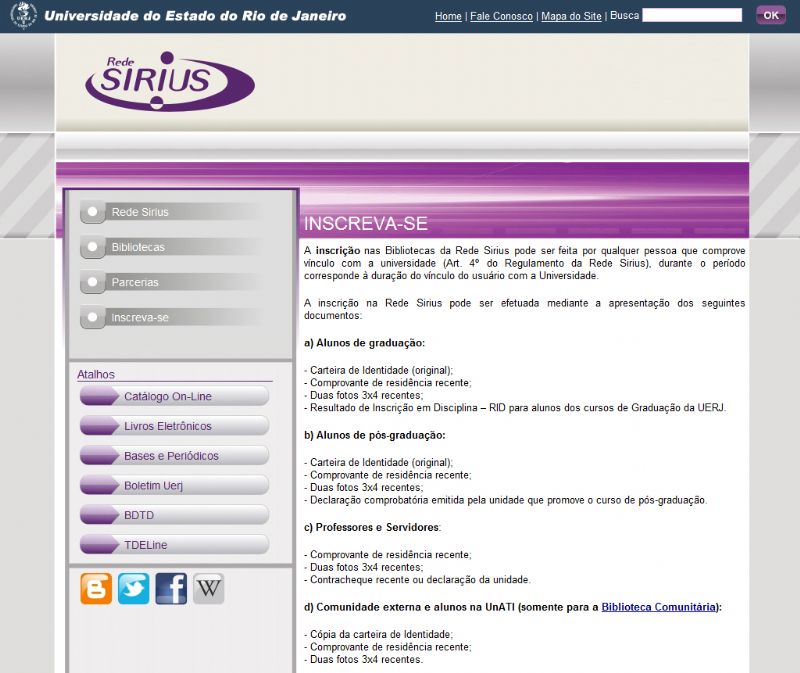Open Bases e Periódicos shortcut

(174, 456)
